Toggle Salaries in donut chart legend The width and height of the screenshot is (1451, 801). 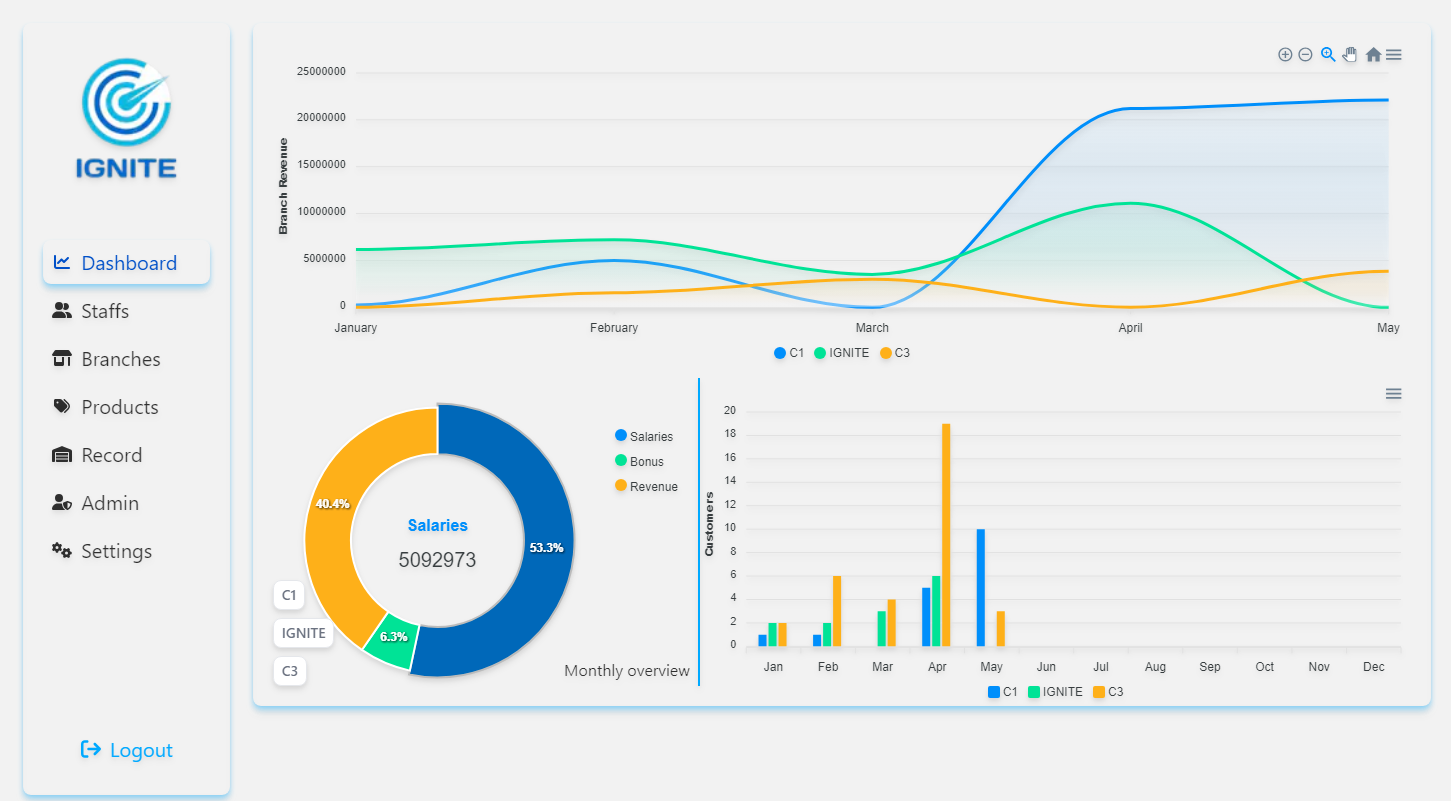pos(644,436)
